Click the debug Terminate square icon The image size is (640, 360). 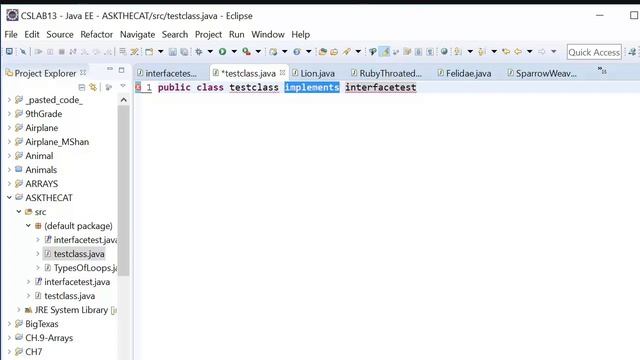click(x=62, y=51)
